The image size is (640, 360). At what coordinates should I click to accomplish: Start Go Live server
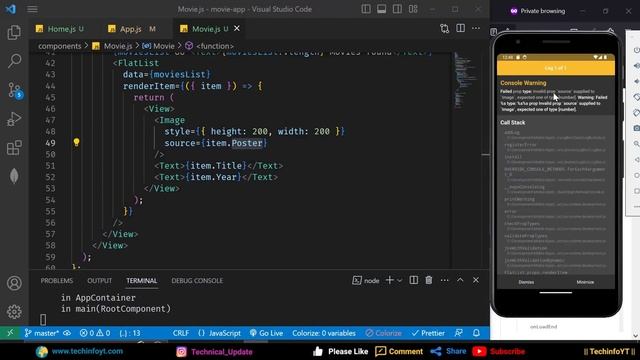pyautogui.click(x=267, y=333)
